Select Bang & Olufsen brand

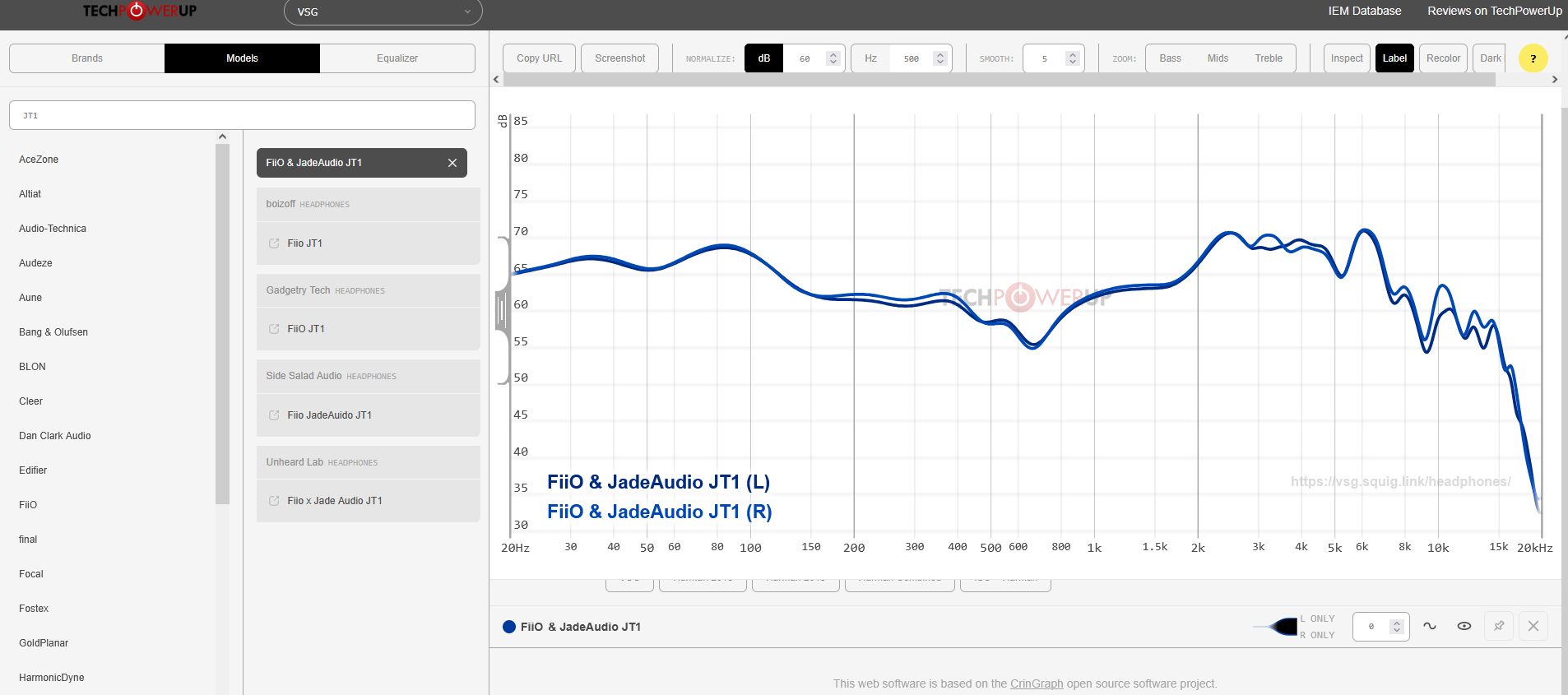coord(53,332)
